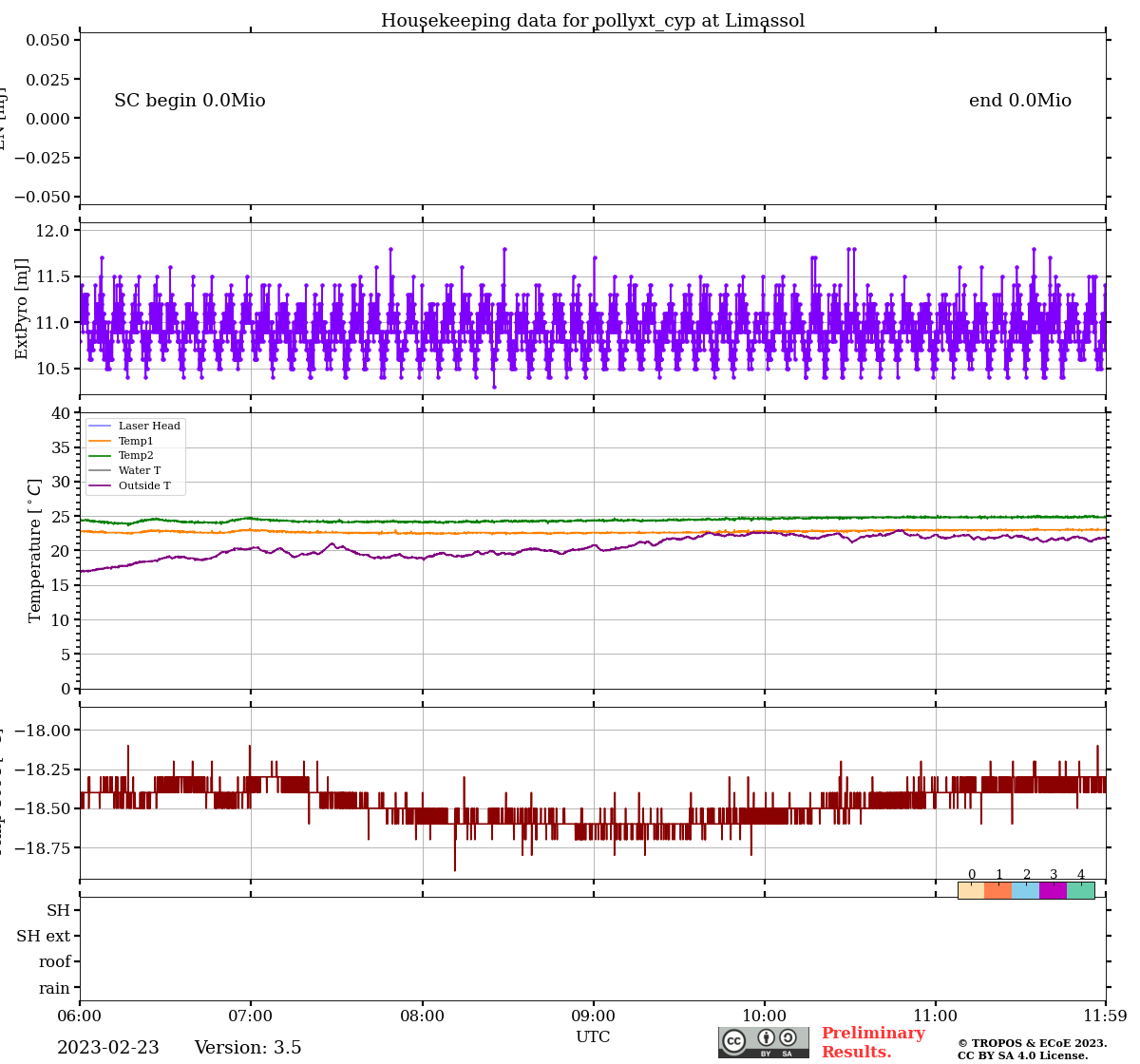Click the 'SC begin 0.0Mio' annotation

click(x=190, y=101)
